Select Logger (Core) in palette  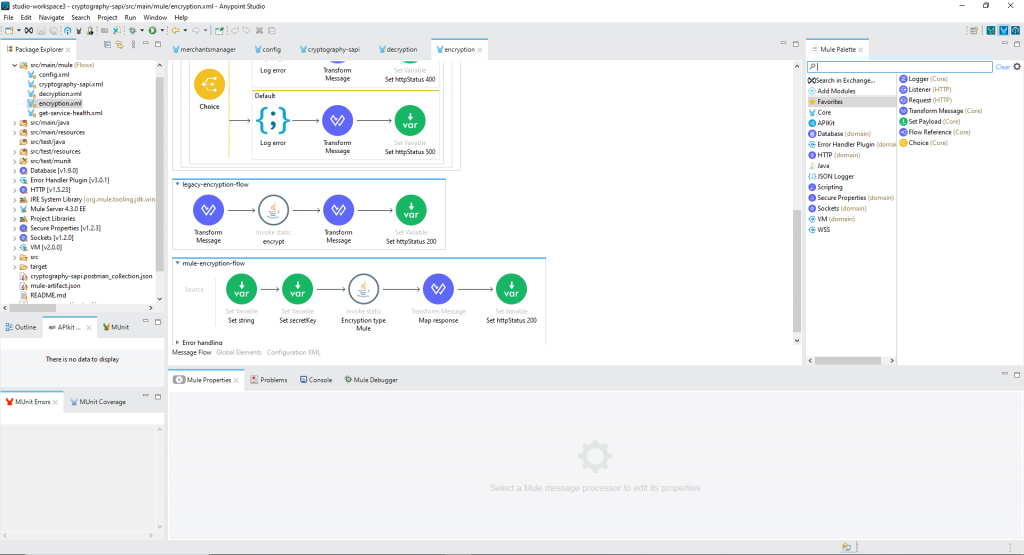tap(923, 79)
